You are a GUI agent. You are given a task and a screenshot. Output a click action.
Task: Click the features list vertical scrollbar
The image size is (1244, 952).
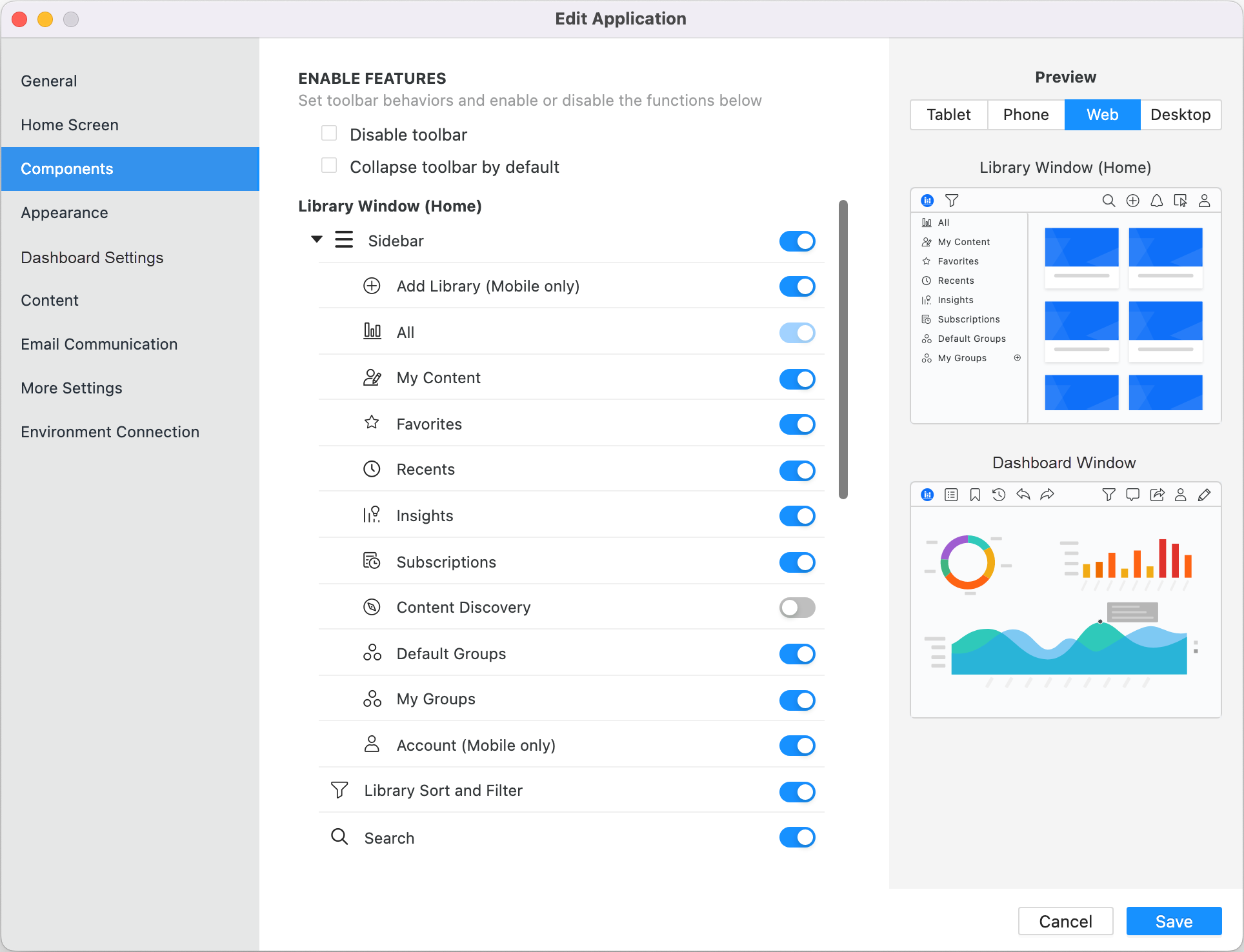843,349
